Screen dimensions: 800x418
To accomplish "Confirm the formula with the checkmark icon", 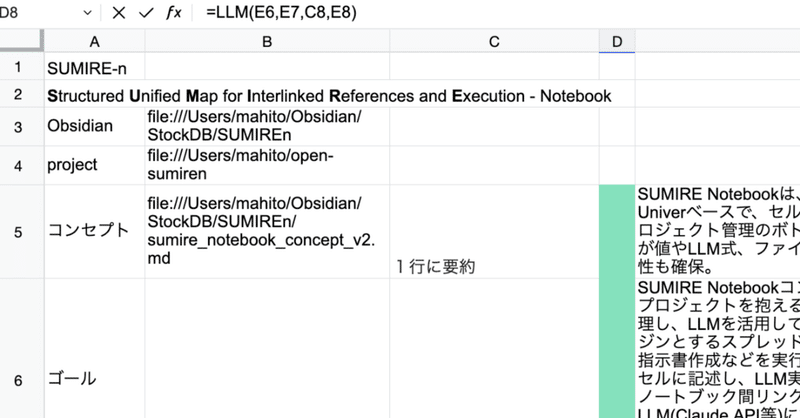I will coord(147,14).
